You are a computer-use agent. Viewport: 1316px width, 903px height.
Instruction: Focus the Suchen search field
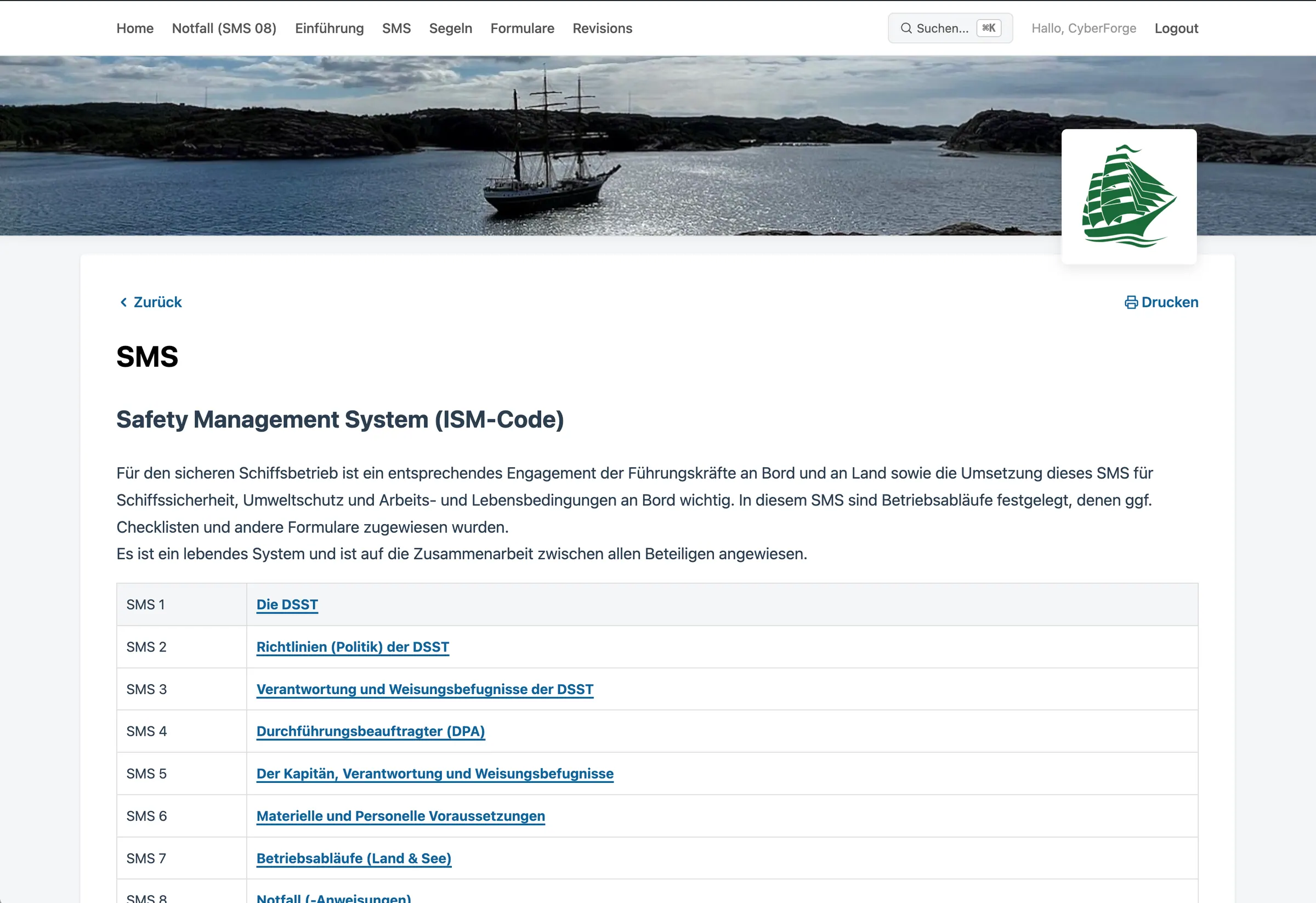pyautogui.click(x=950, y=29)
